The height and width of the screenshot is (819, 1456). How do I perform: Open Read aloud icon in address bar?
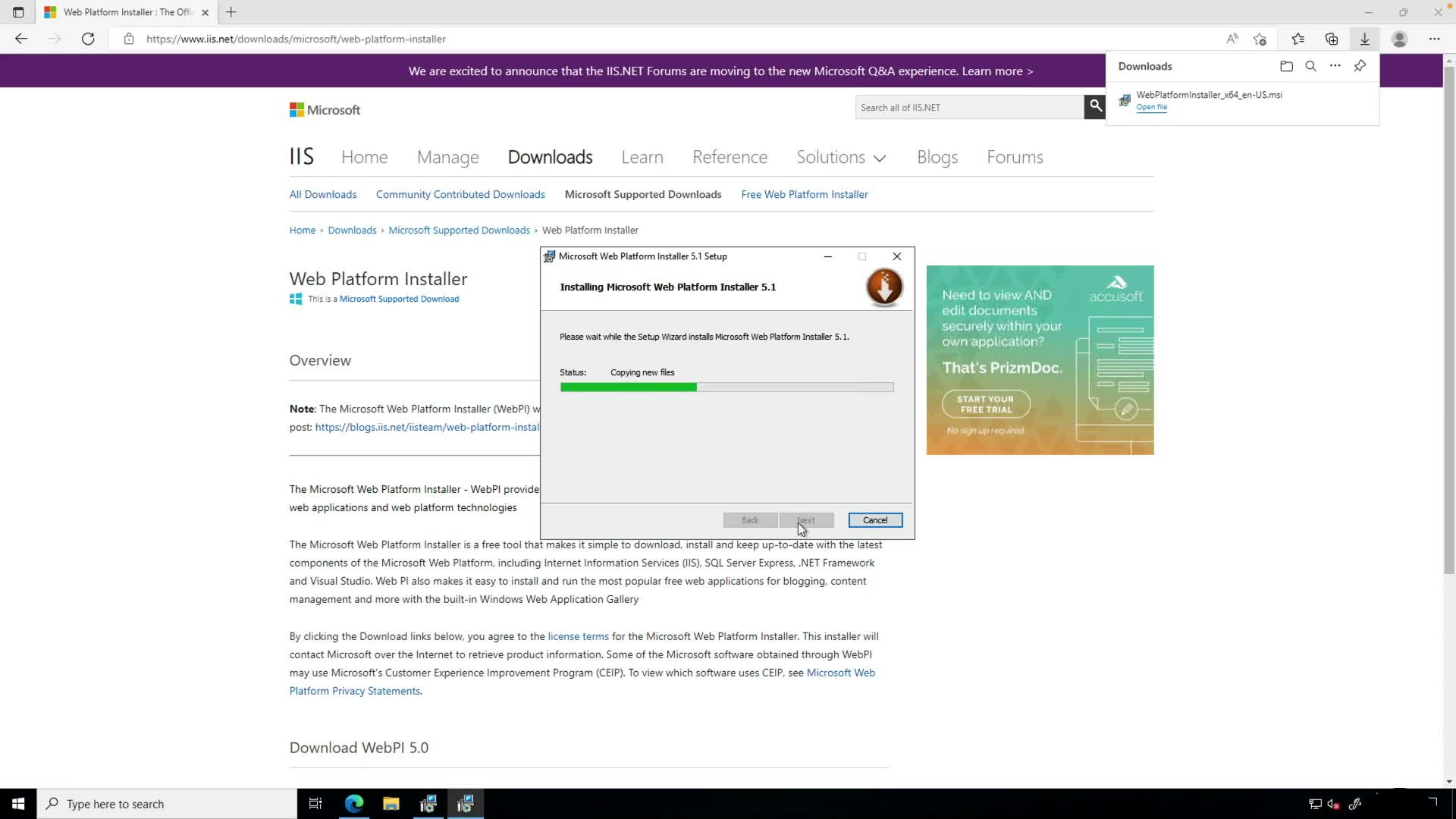click(x=1232, y=39)
